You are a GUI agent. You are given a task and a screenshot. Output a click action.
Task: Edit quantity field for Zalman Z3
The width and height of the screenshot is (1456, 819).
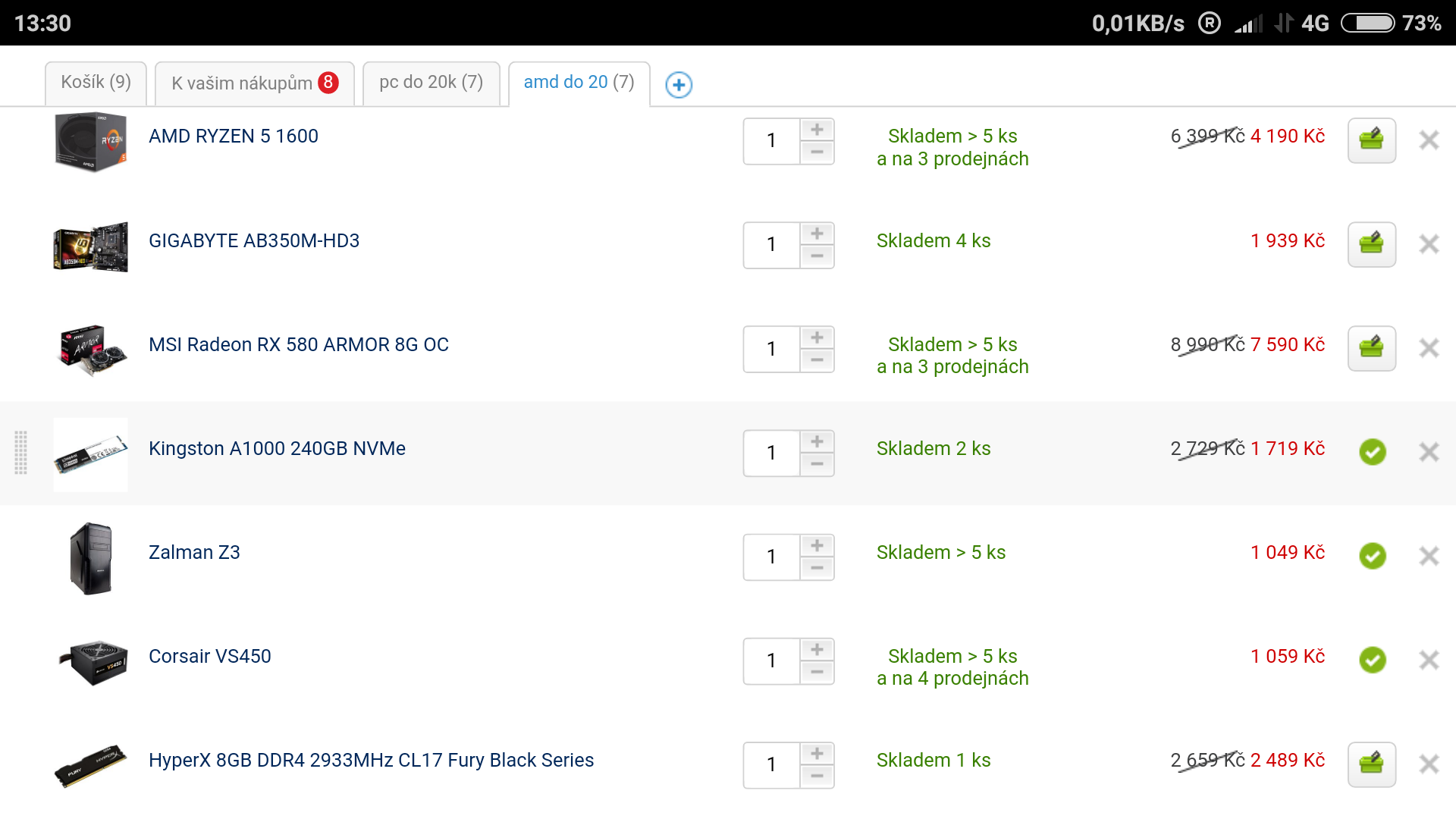(772, 557)
